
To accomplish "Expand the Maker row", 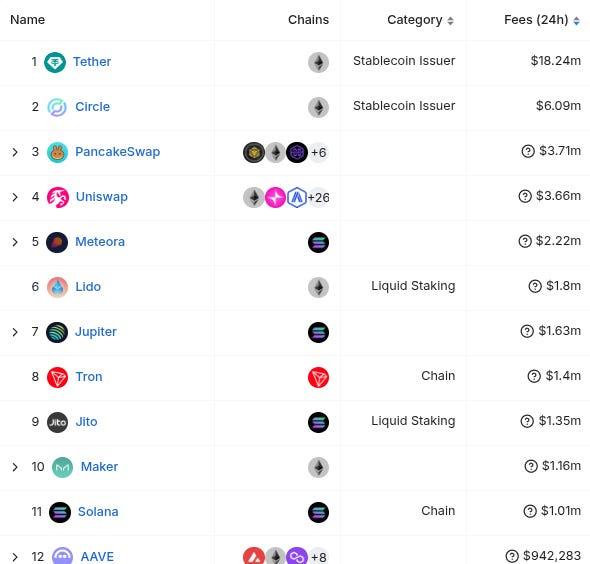I will click(15, 467).
